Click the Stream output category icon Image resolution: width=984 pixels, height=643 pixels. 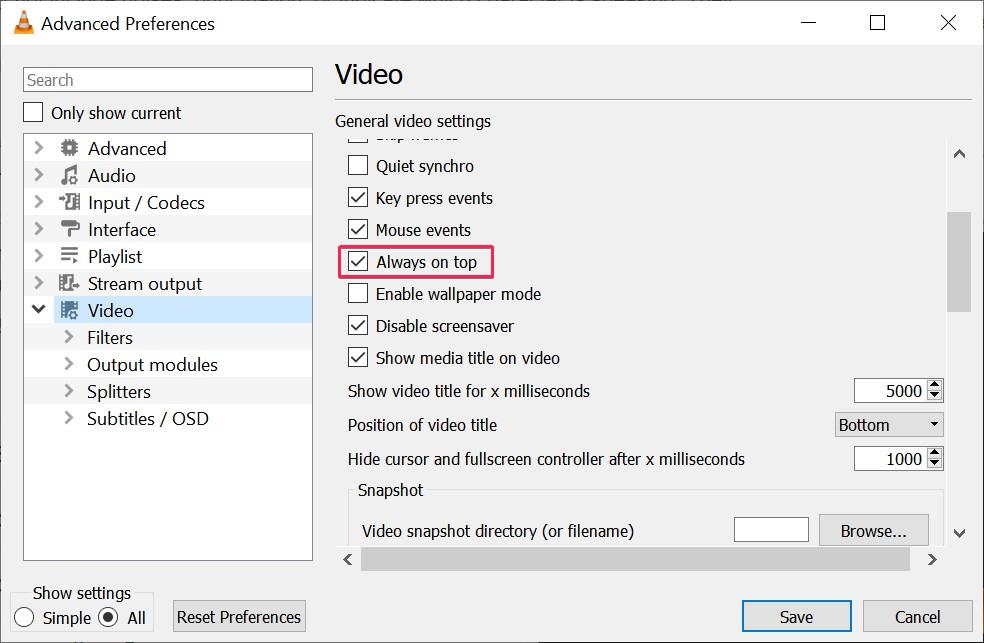[x=71, y=283]
